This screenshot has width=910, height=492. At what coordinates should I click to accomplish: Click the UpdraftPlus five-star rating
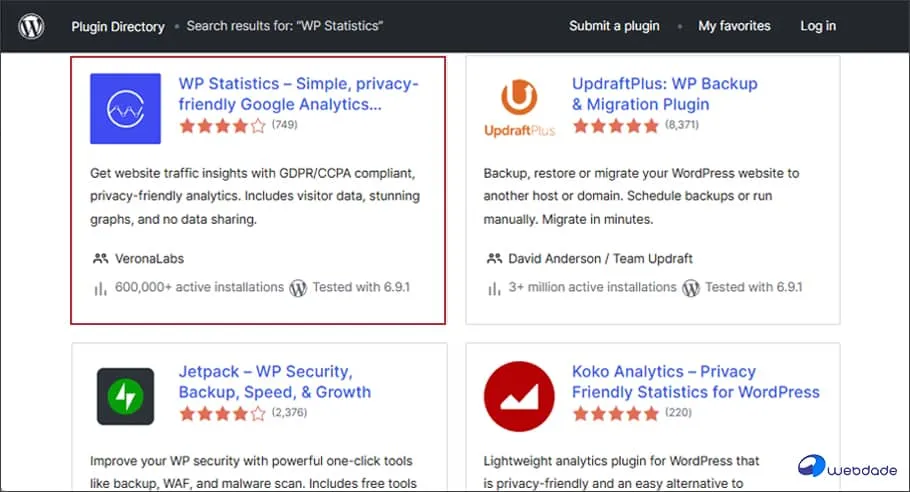coord(616,126)
